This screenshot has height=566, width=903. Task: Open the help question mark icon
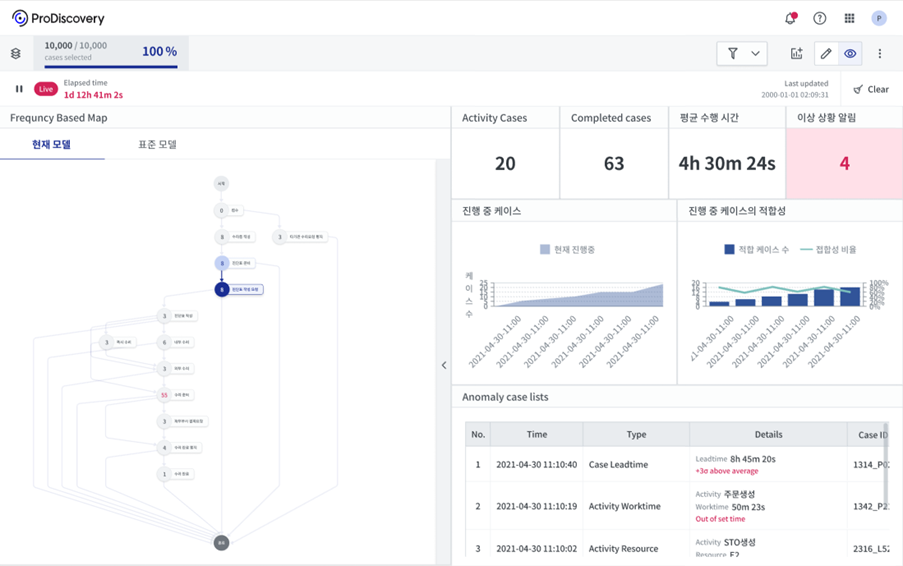click(820, 18)
